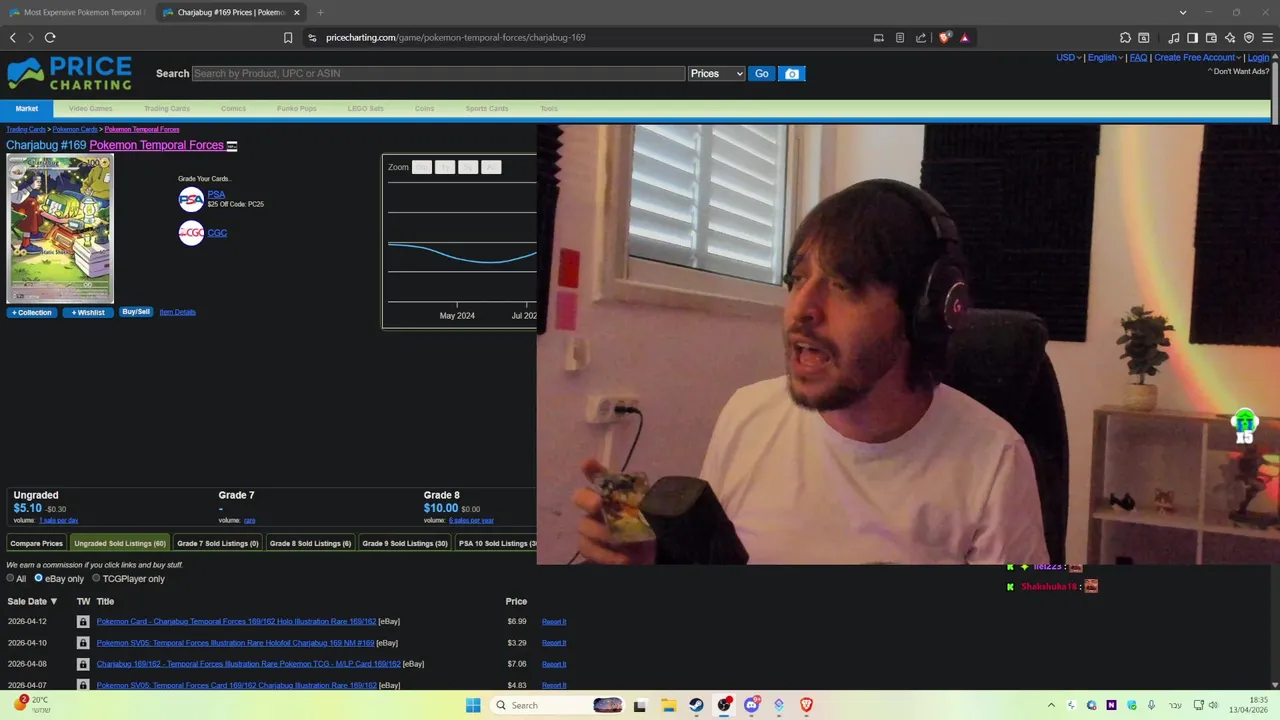
Task: Click the Login link
Action: 1258,57
